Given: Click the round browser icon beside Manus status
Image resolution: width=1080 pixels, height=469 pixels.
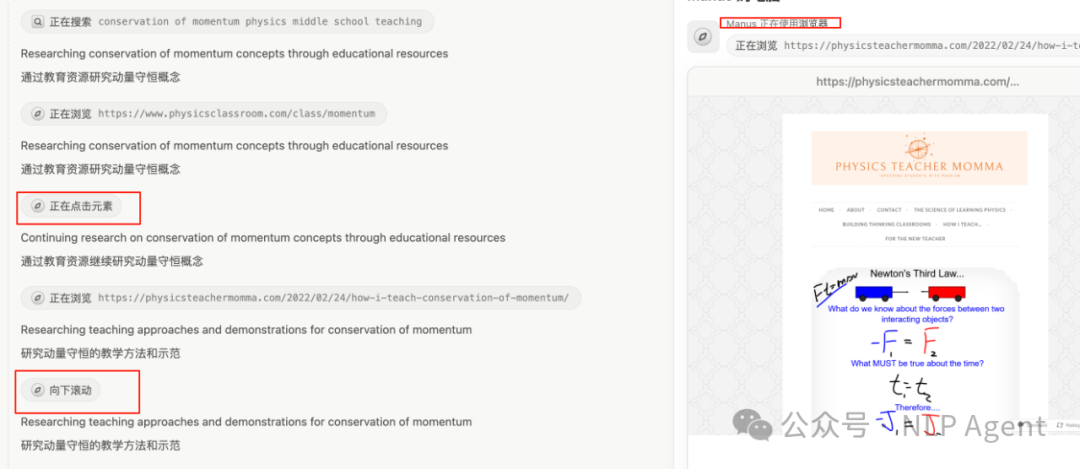Looking at the screenshot, I should tap(703, 37).
